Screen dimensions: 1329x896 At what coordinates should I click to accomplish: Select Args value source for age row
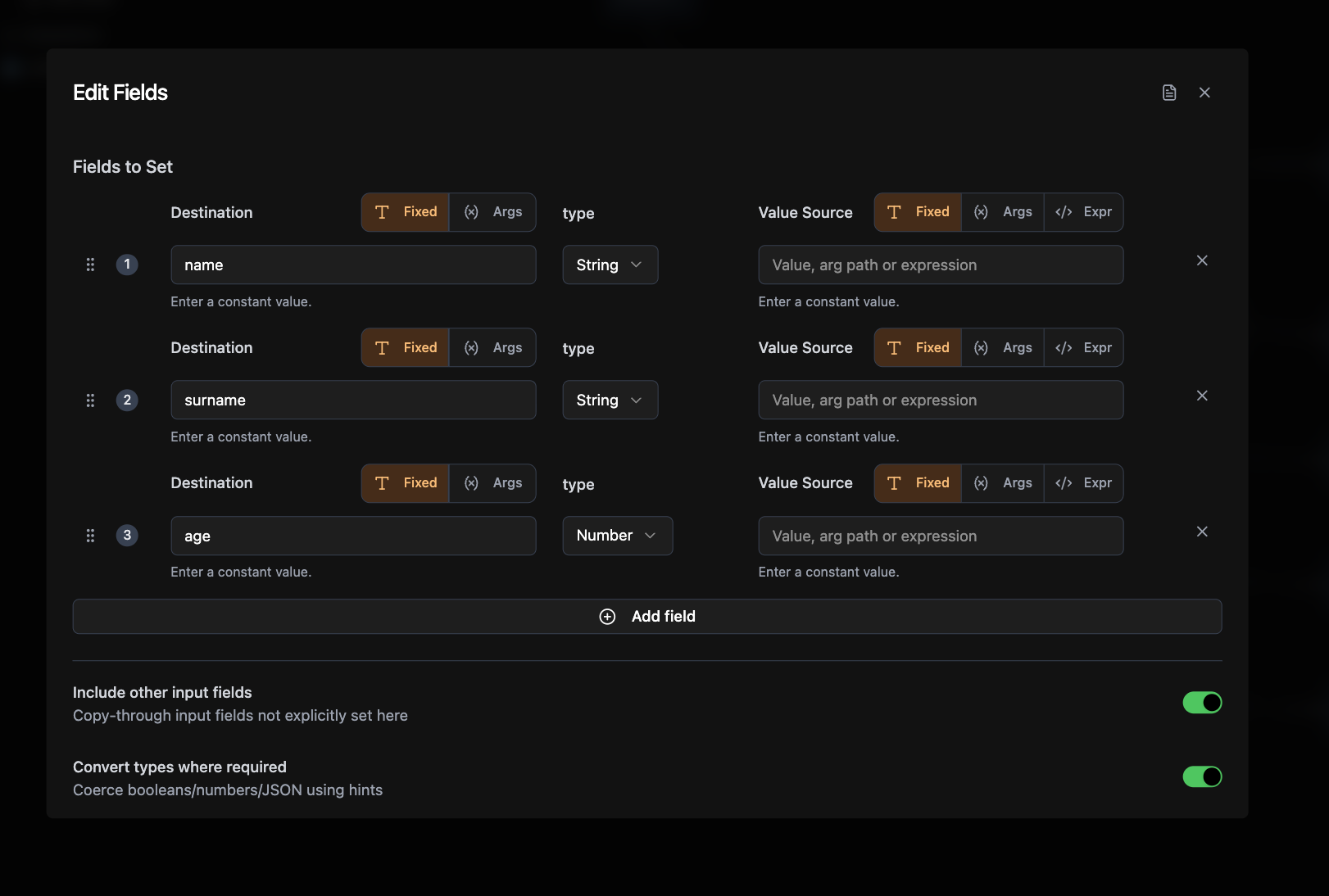1003,483
